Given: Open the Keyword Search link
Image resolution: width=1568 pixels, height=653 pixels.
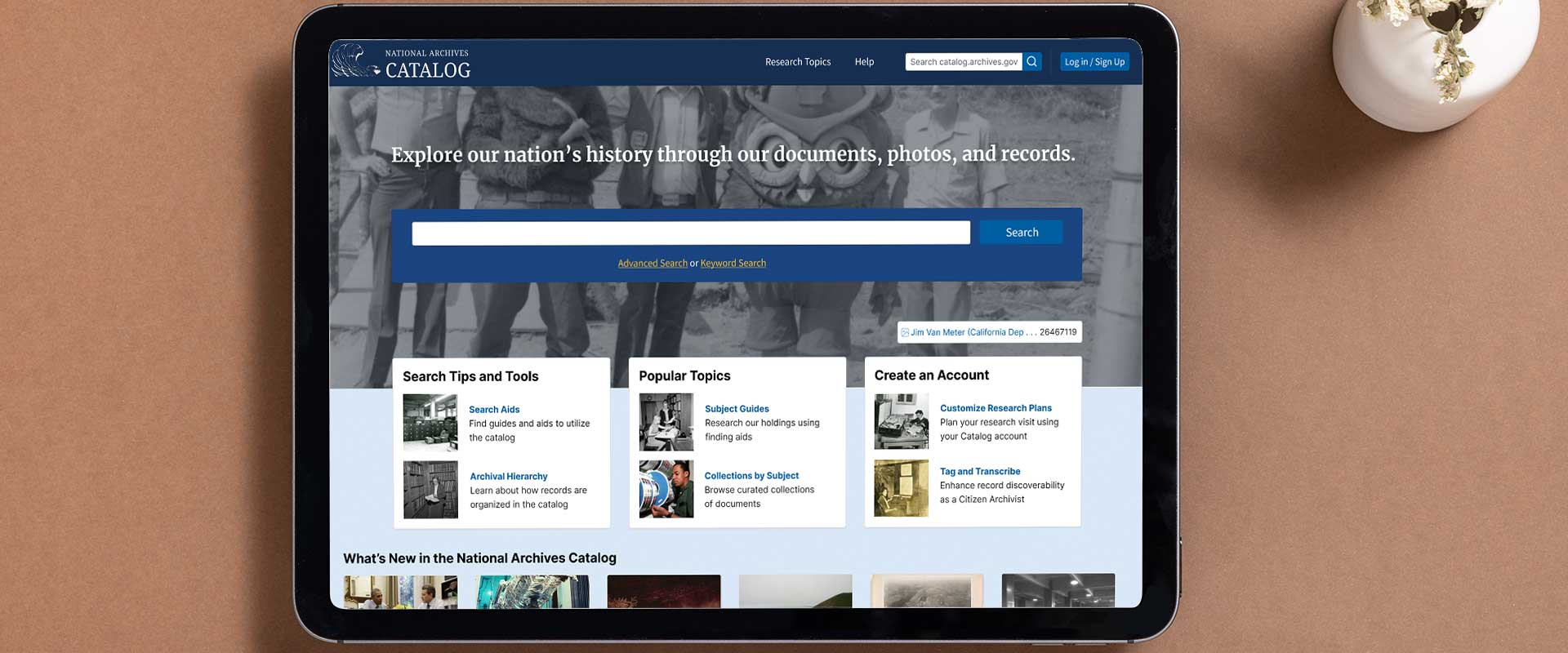Looking at the screenshot, I should click(733, 264).
